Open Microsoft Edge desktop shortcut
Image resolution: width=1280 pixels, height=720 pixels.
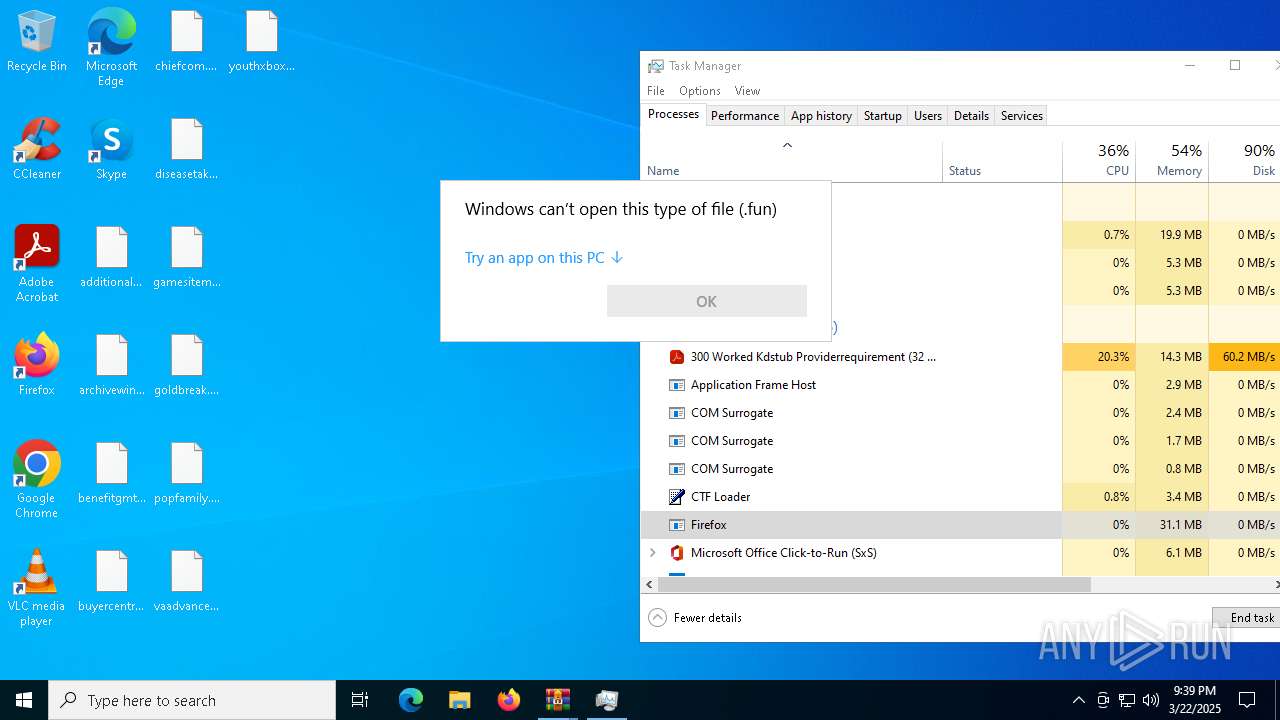(111, 48)
